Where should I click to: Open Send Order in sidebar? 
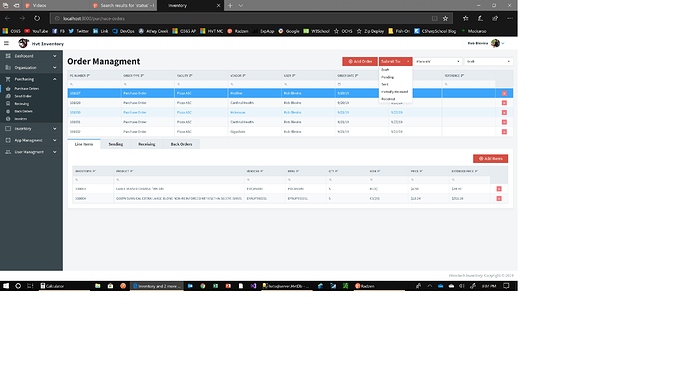23,96
